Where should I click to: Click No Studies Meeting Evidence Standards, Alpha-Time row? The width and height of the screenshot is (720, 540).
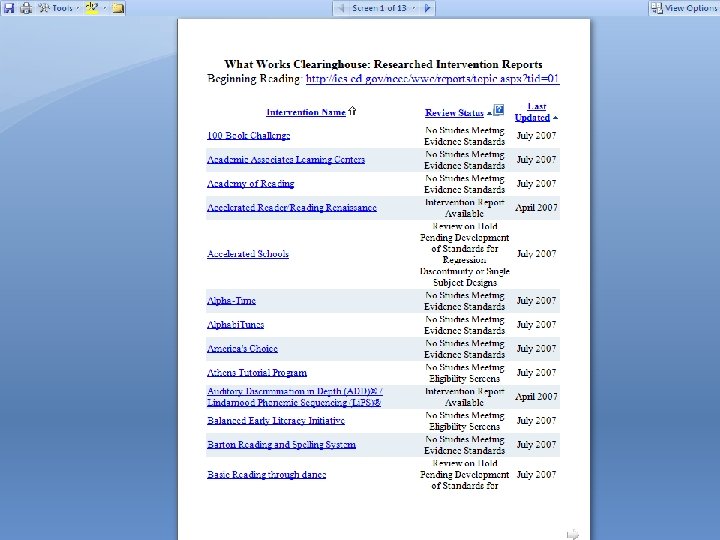(464, 301)
